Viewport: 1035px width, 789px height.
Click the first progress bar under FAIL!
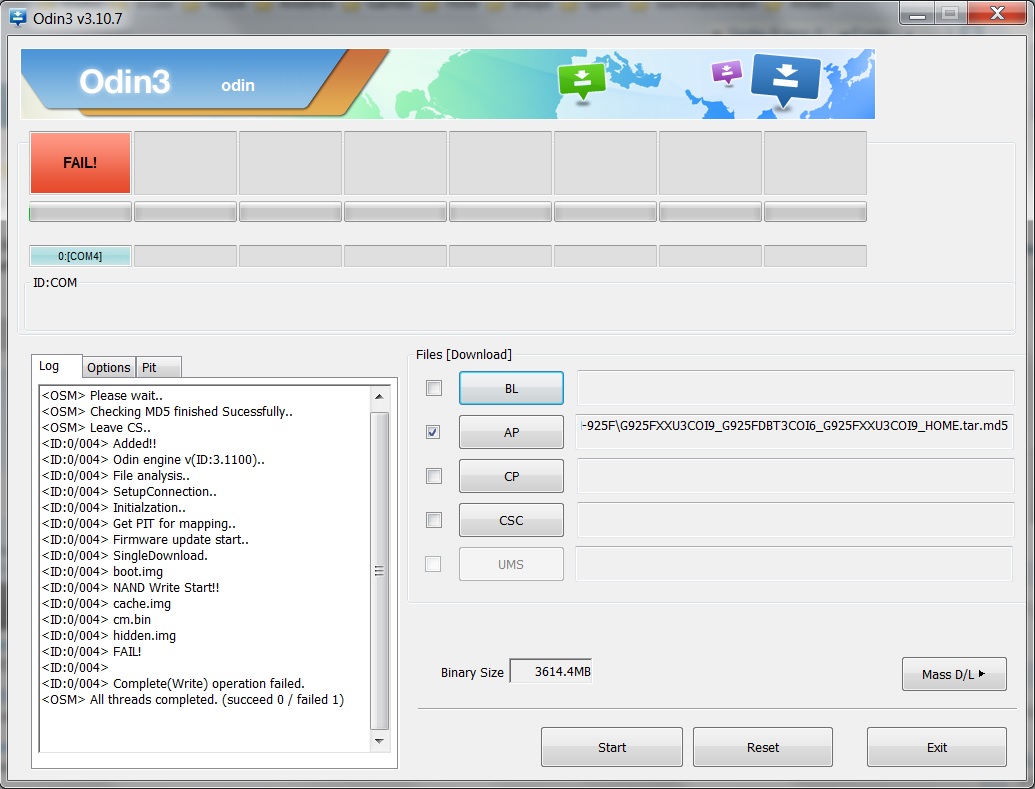pyautogui.click(x=81, y=212)
